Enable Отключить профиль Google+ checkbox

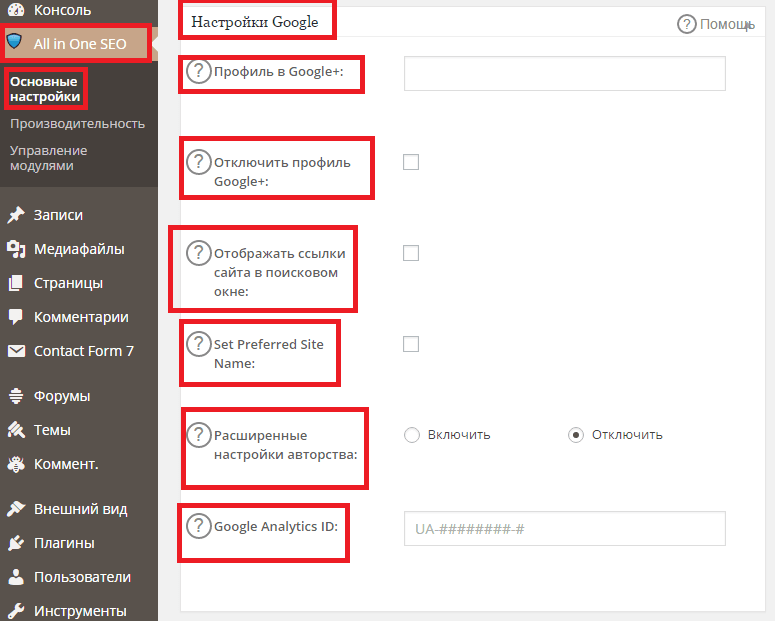(411, 162)
